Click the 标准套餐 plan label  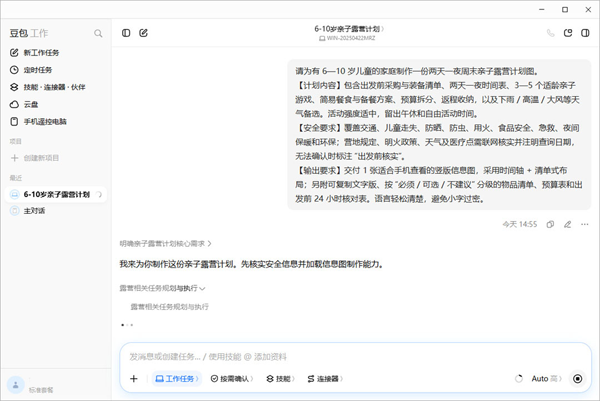pos(41,390)
